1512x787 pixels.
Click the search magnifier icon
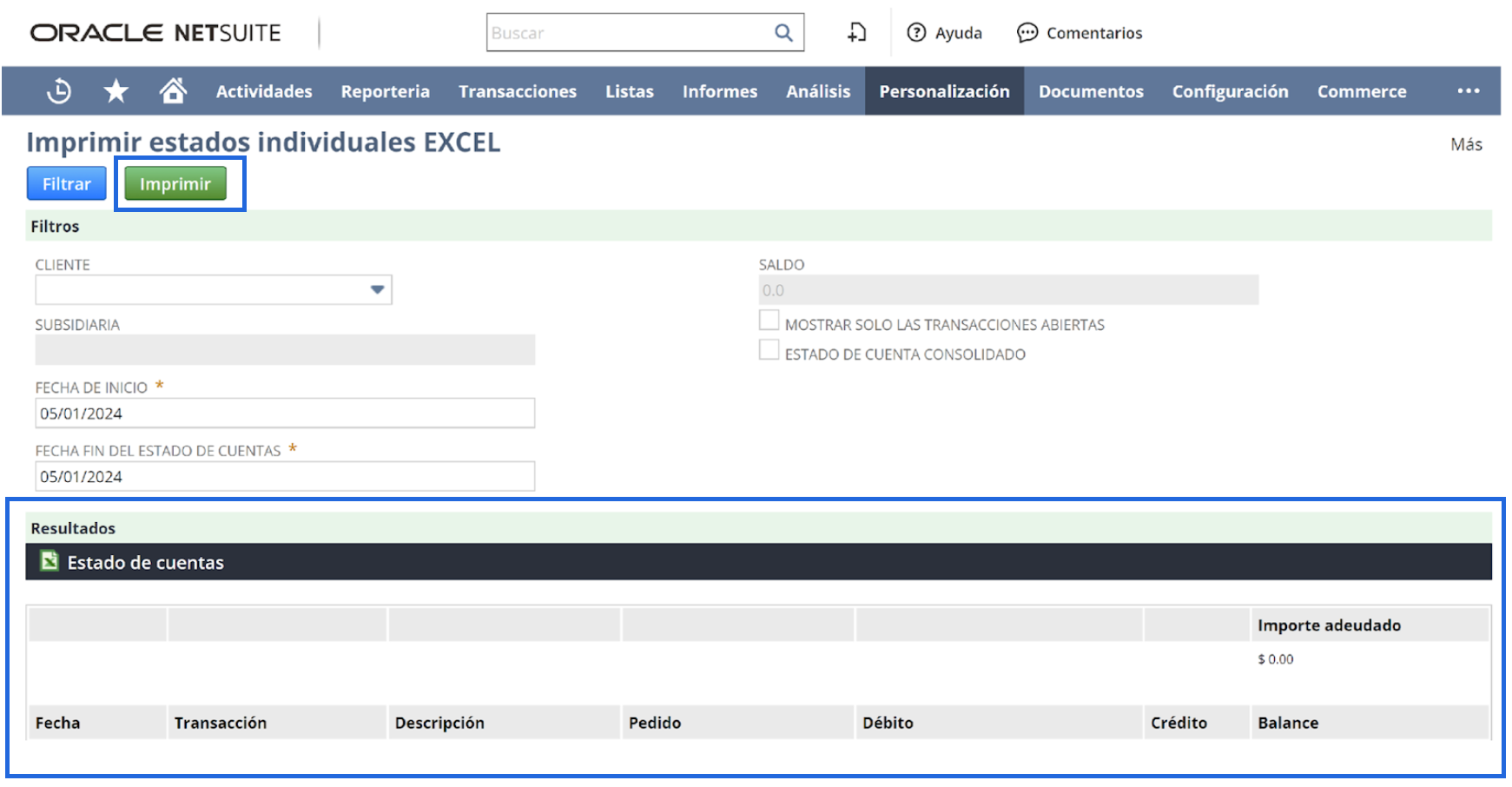[783, 33]
